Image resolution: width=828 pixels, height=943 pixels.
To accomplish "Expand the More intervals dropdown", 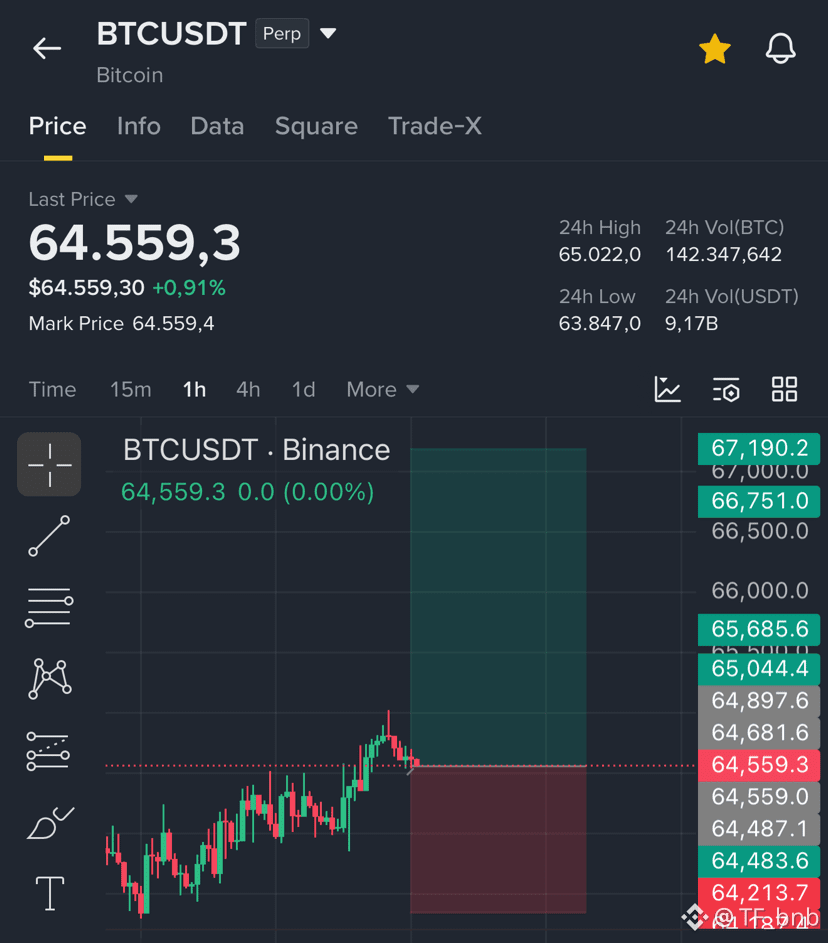I will click(382, 390).
